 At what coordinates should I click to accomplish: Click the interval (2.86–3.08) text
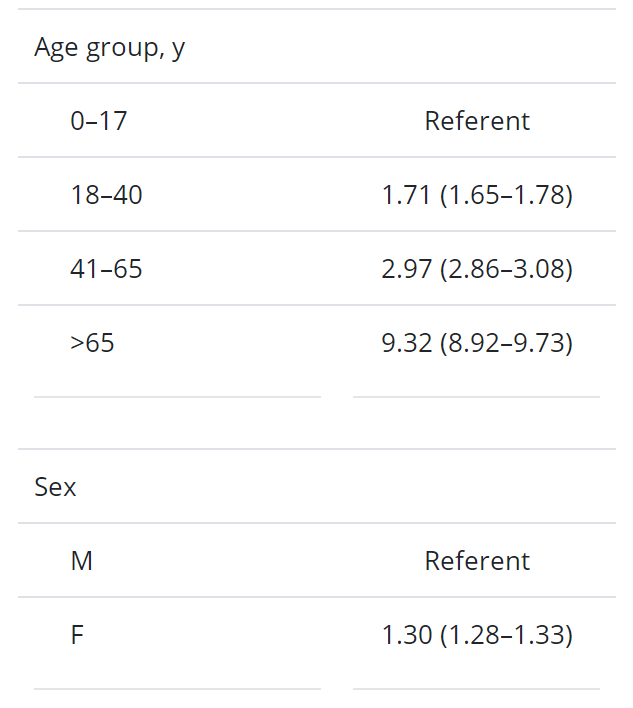pyautogui.click(x=506, y=269)
